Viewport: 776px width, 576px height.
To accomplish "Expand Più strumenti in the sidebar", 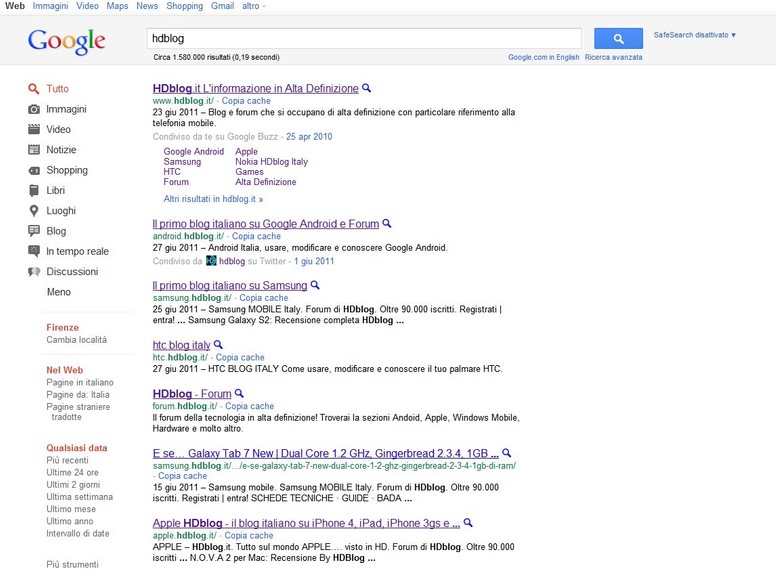I will (73, 564).
